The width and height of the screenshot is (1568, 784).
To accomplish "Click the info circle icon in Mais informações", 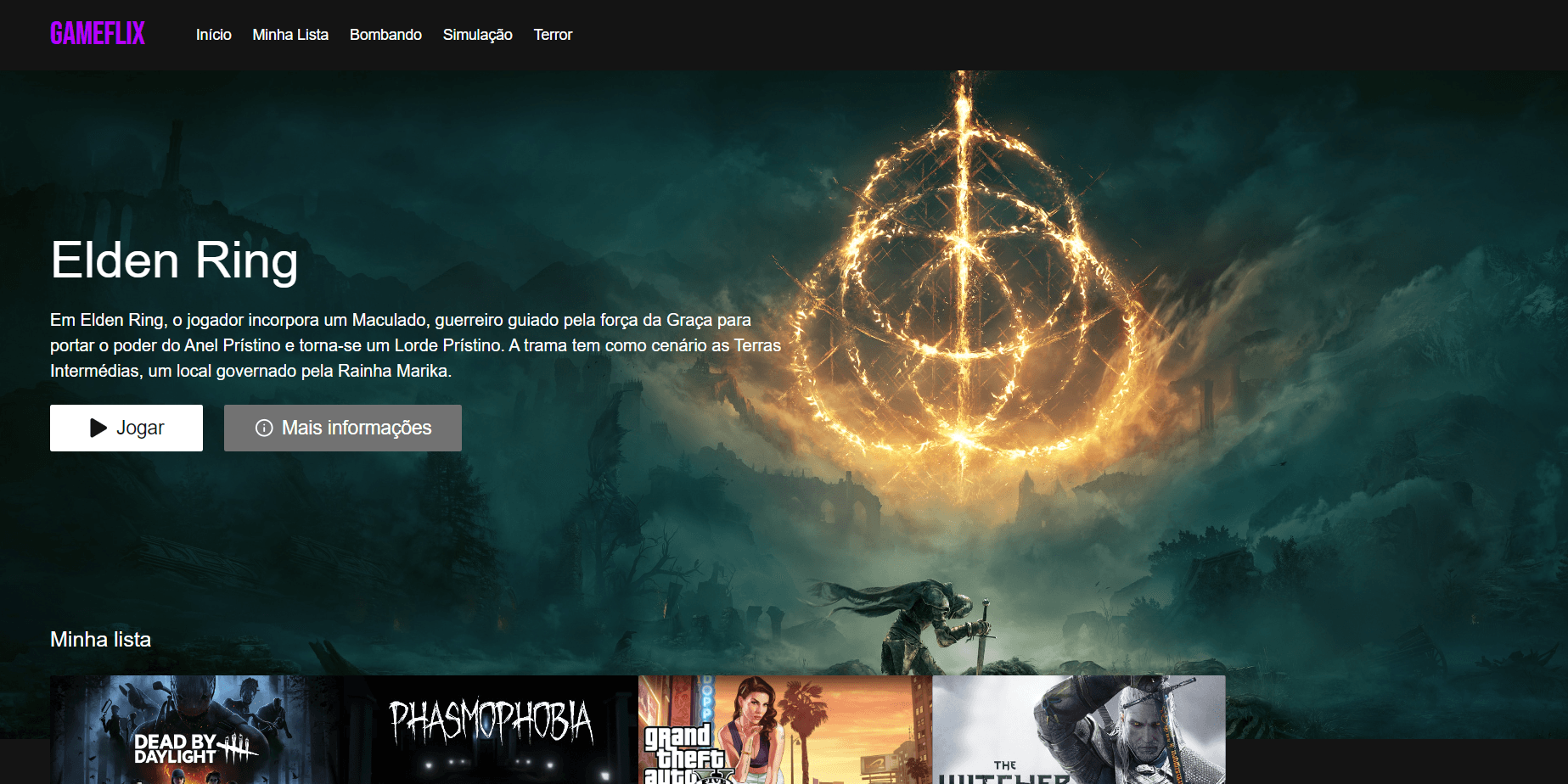I will point(264,428).
